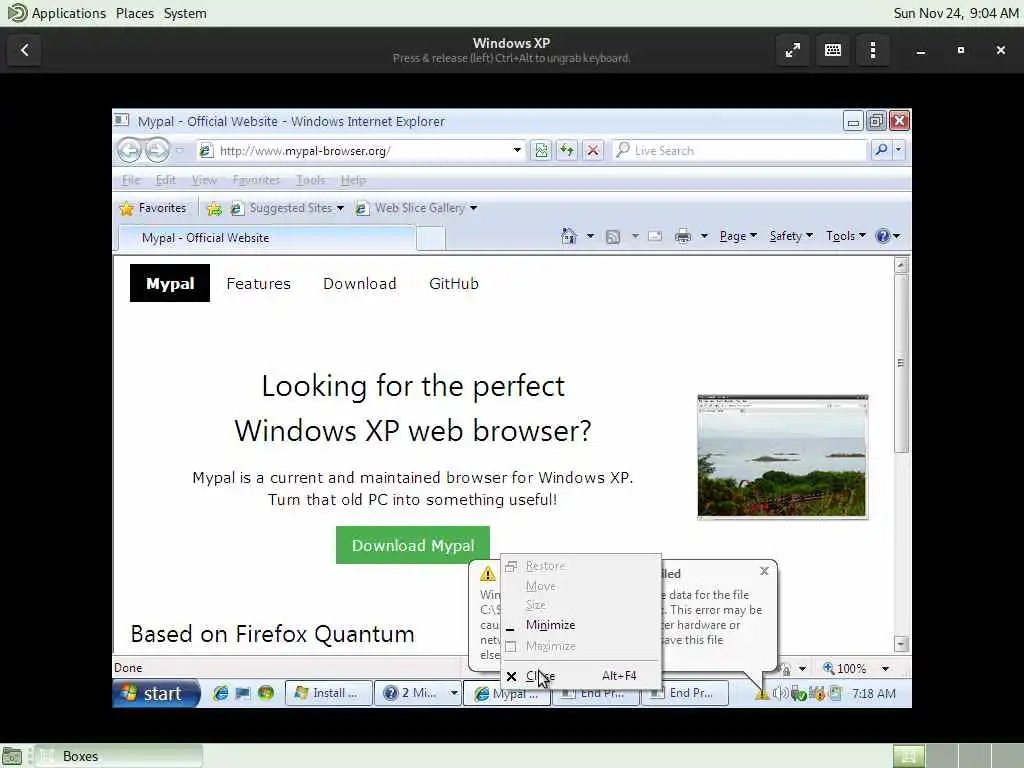The image size is (1024, 768).
Task: Open the Page dropdown menu
Action: pyautogui.click(x=738, y=236)
